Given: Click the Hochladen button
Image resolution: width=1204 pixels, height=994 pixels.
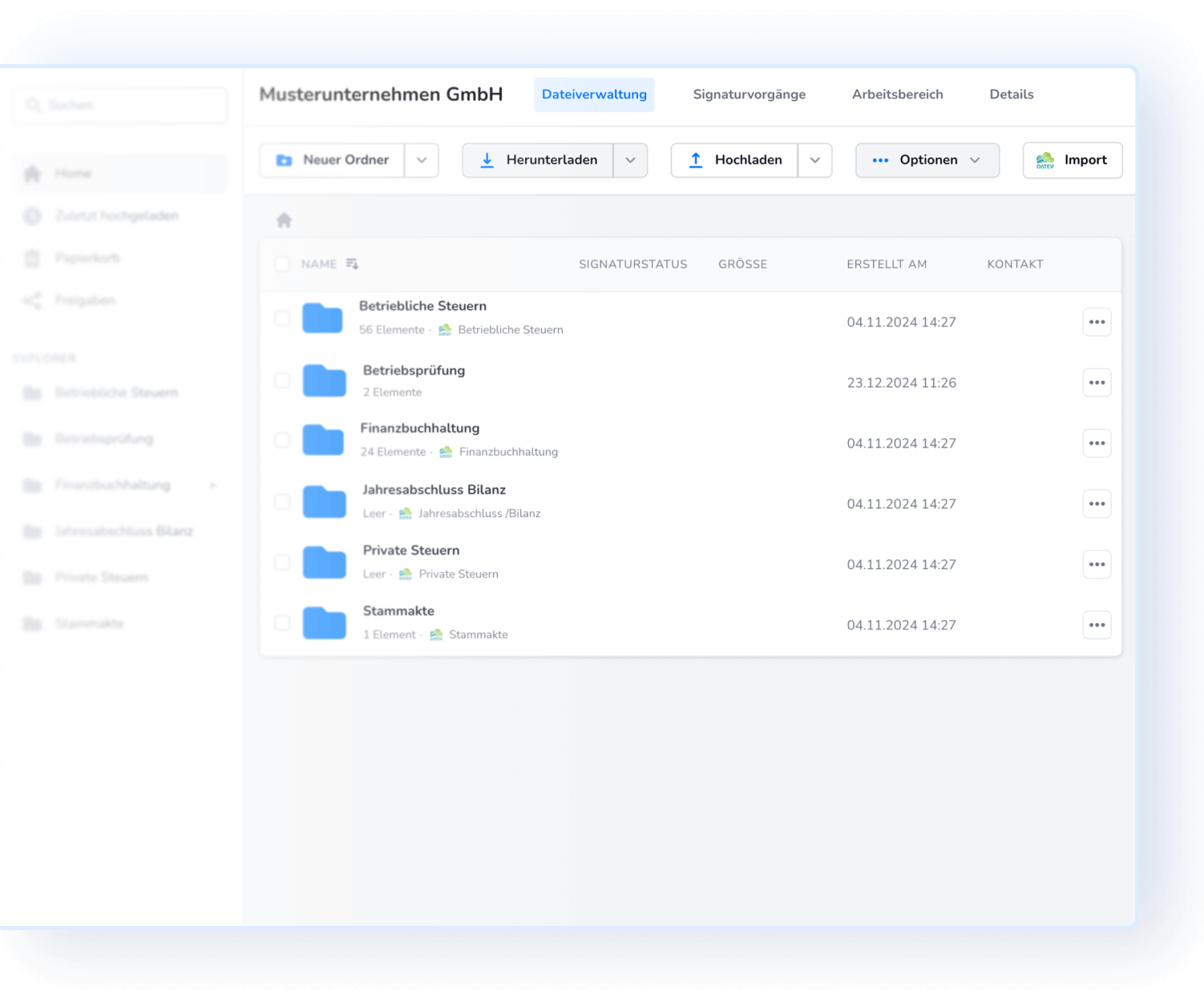Looking at the screenshot, I should pos(734,160).
